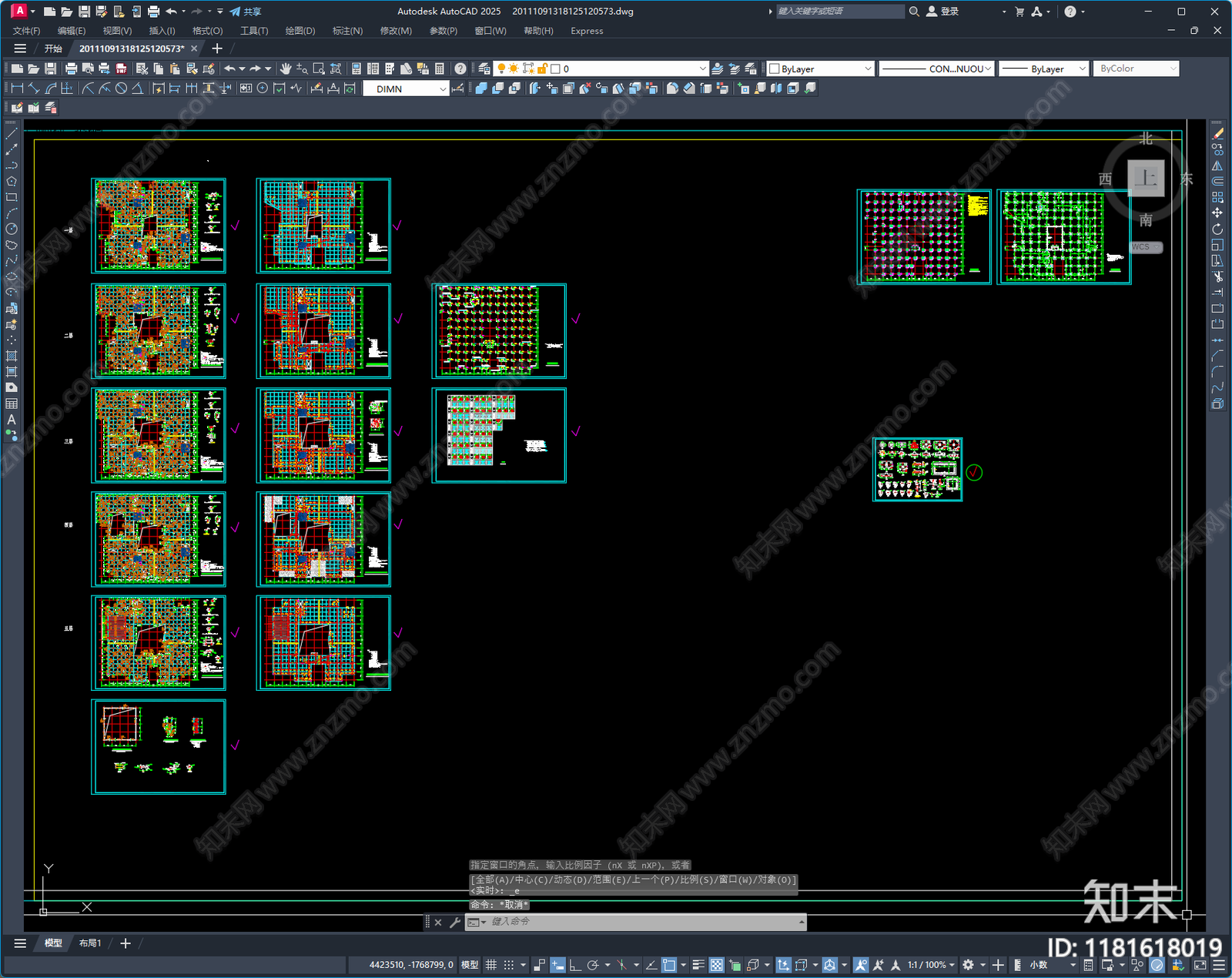This screenshot has height=978, width=1232.
Task: Select the Arc Length dimension tool
Action: tap(51, 89)
